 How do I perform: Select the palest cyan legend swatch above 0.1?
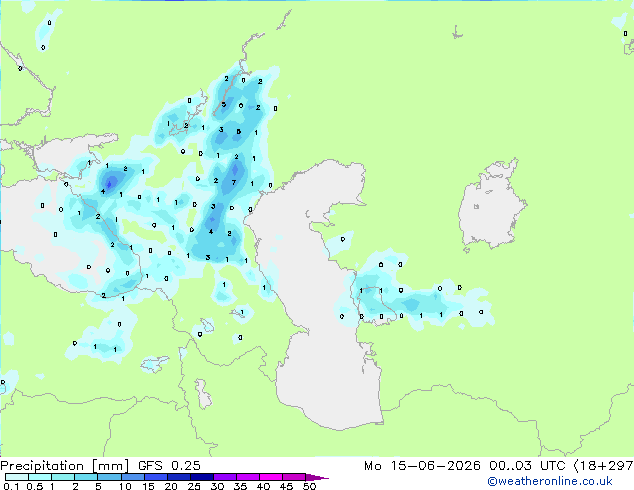(17, 477)
